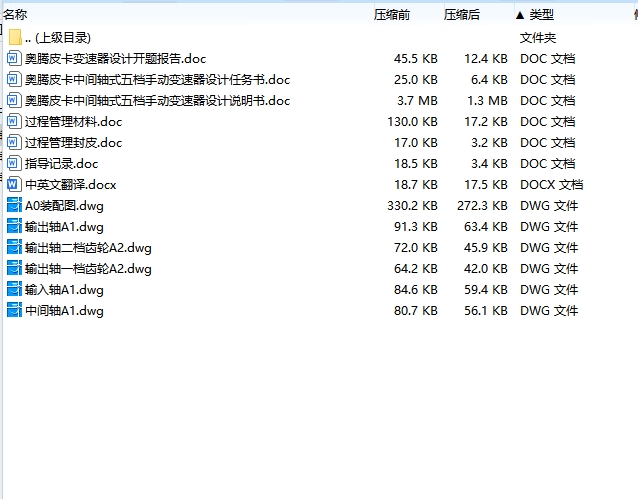Screen dimensions: 638x499
Task: Click the 17.5 KB compressed size value
Action: pyautogui.click(x=486, y=185)
